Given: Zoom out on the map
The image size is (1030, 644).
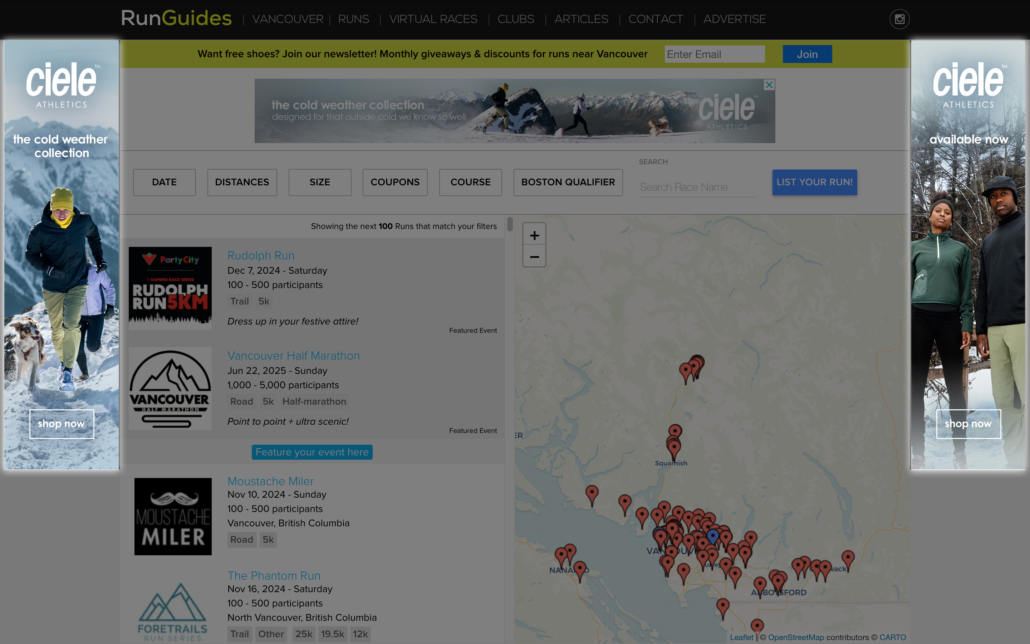Looking at the screenshot, I should click(x=534, y=256).
